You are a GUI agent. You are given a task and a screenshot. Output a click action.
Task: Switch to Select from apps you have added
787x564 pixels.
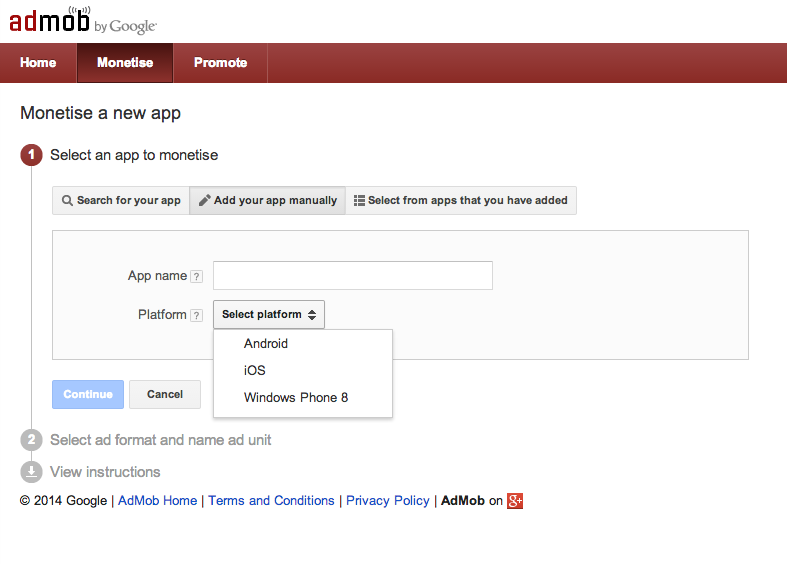coord(461,200)
